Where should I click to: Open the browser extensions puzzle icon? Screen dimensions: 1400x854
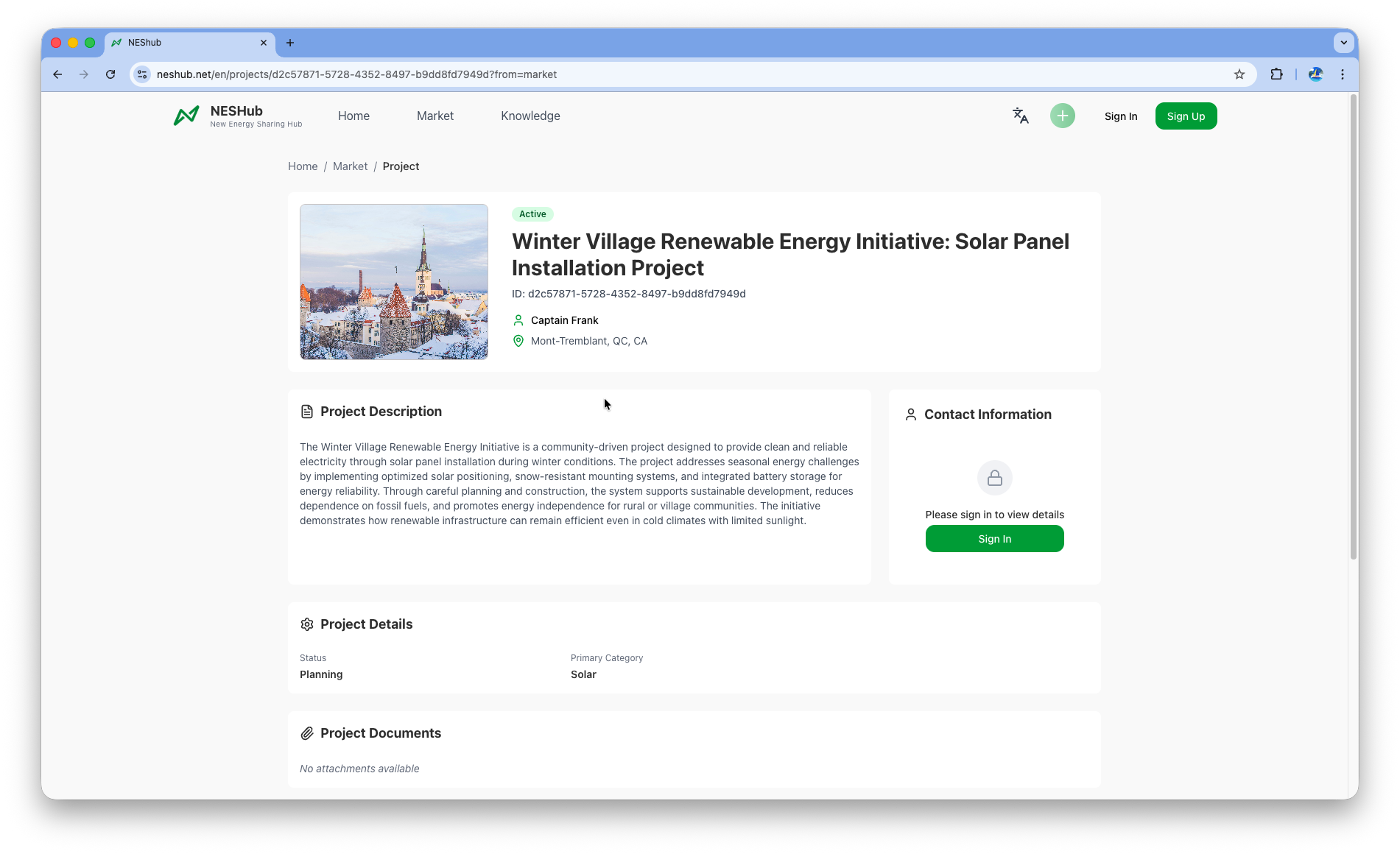1276,74
